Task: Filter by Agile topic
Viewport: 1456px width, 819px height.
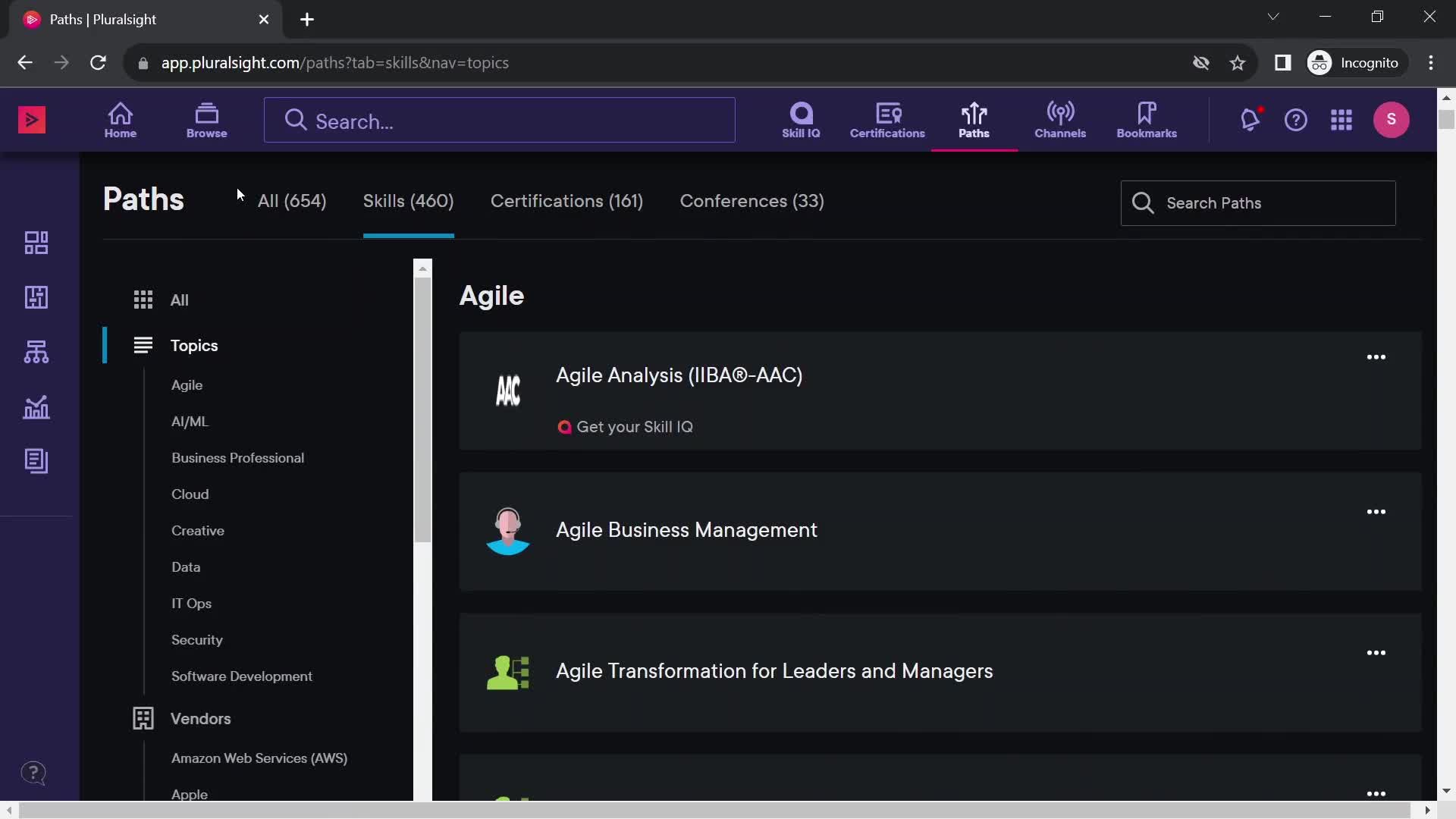Action: click(187, 385)
